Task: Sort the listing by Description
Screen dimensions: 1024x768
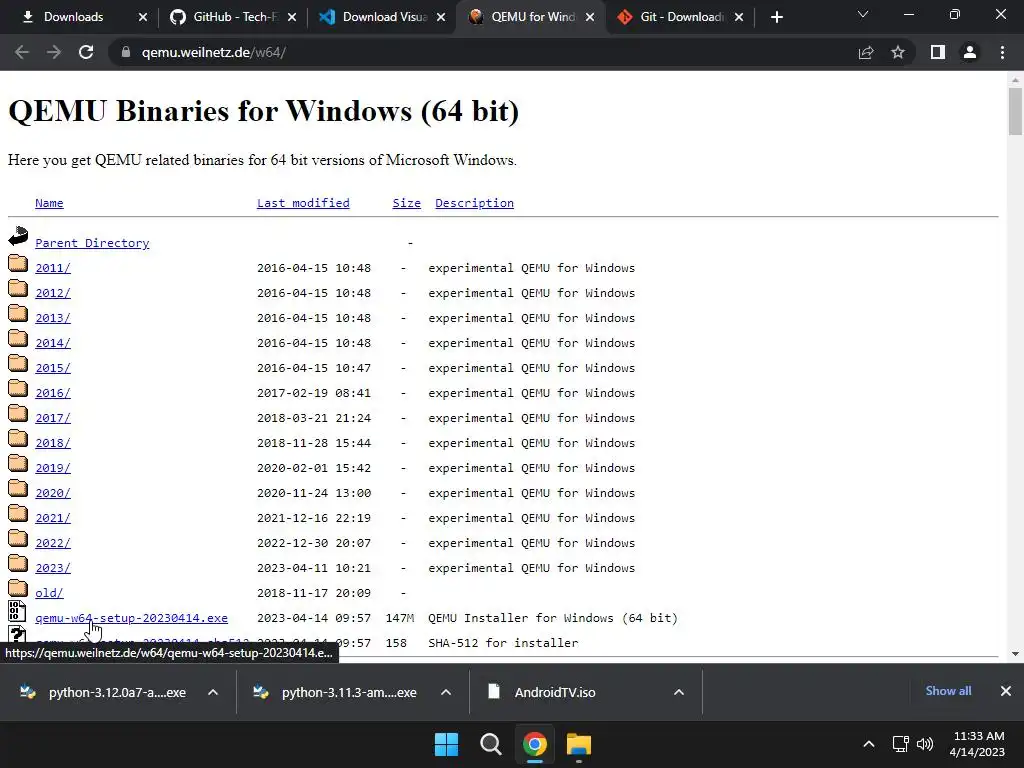Action: 474,203
